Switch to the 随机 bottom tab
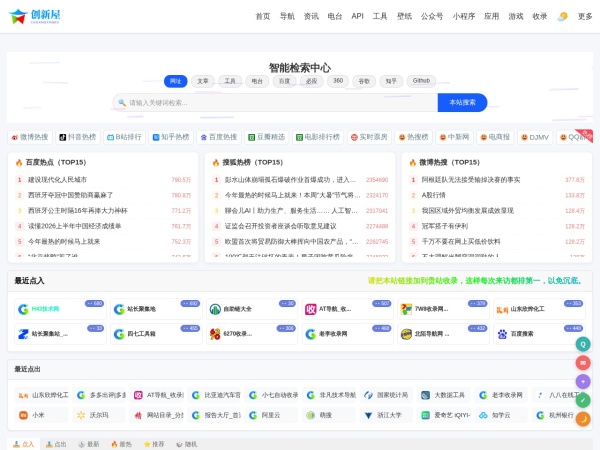 (186, 444)
